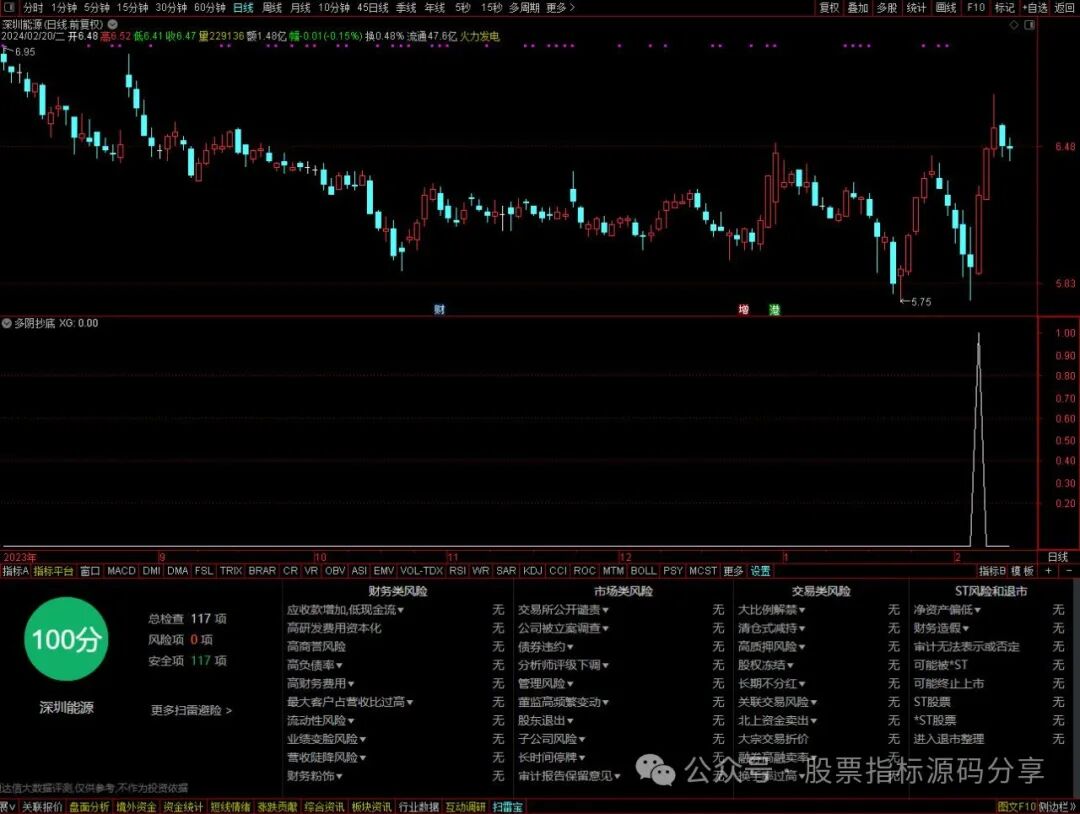1080x814 pixels.
Task: Switch to 5分钟 period
Action: tap(97, 8)
